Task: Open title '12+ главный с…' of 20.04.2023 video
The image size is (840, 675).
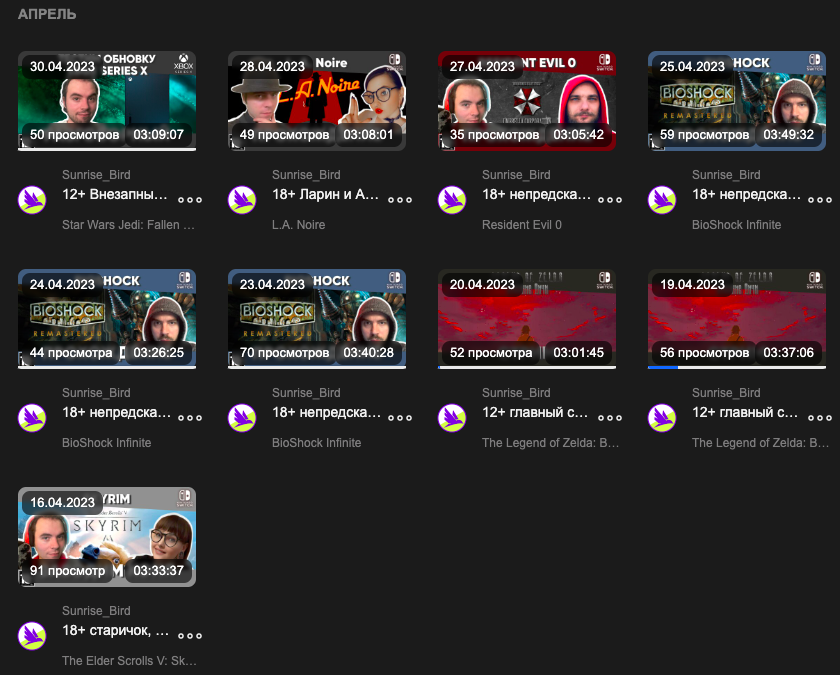Action: [x=535, y=412]
